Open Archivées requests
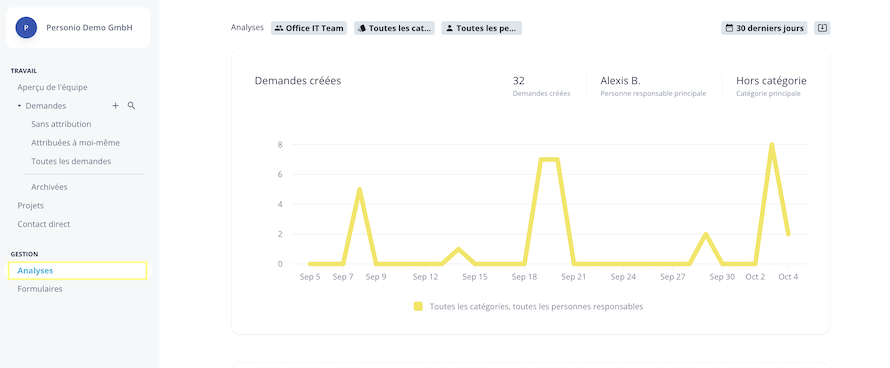 (49, 187)
